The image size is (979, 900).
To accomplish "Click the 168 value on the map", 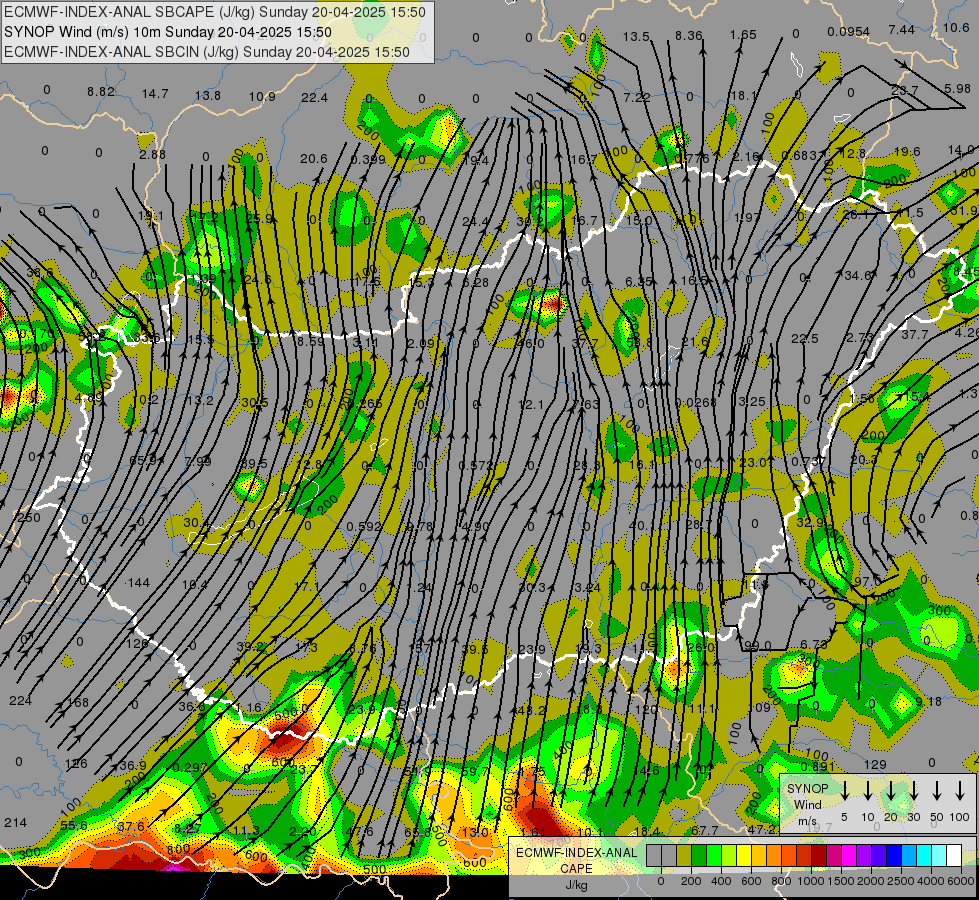I will click(78, 703).
